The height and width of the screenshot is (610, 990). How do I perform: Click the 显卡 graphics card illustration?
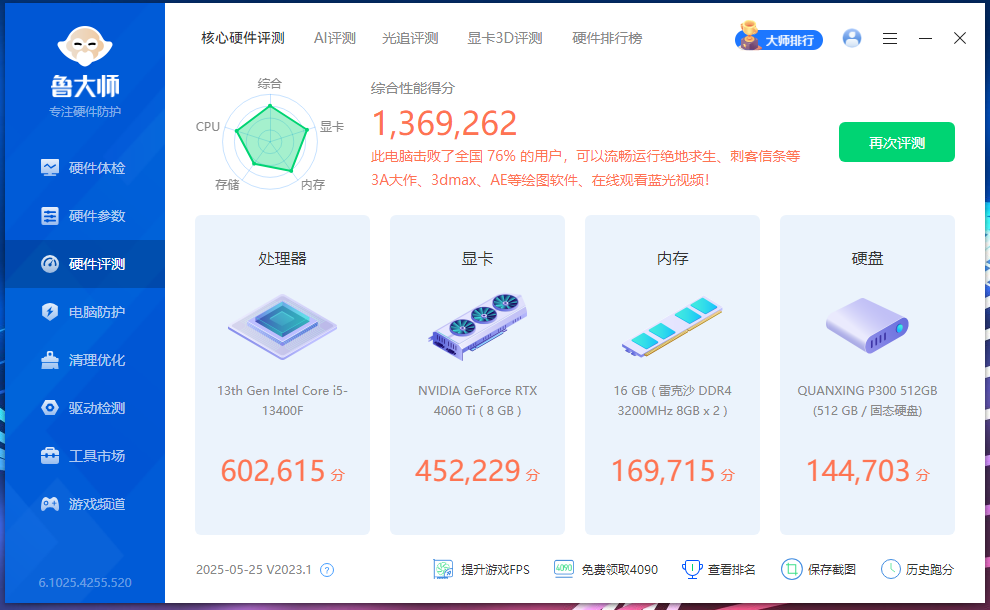click(x=477, y=326)
